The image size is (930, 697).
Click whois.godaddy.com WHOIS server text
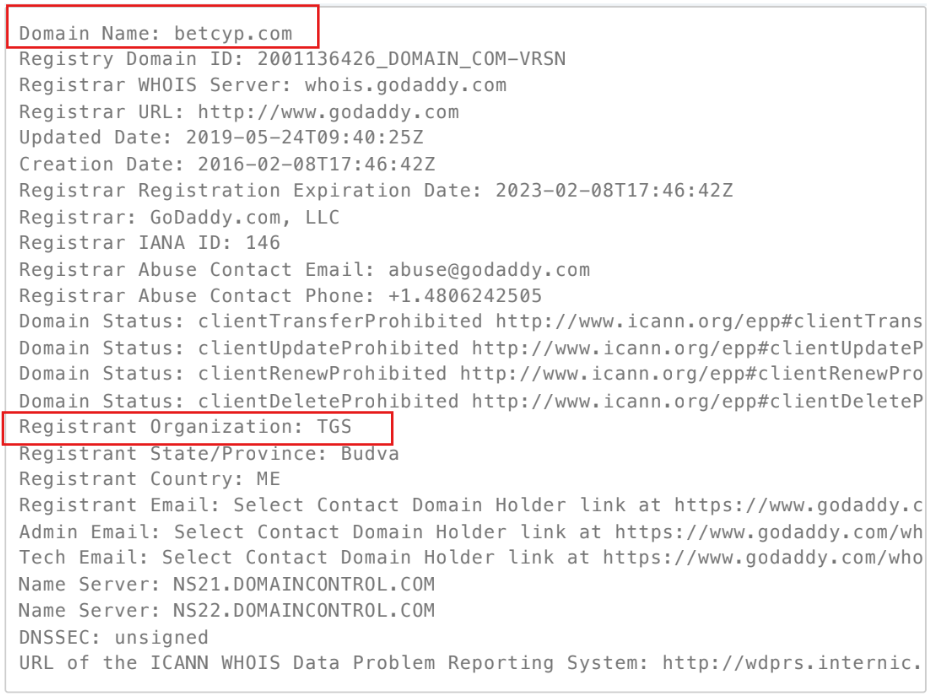click(x=406, y=85)
